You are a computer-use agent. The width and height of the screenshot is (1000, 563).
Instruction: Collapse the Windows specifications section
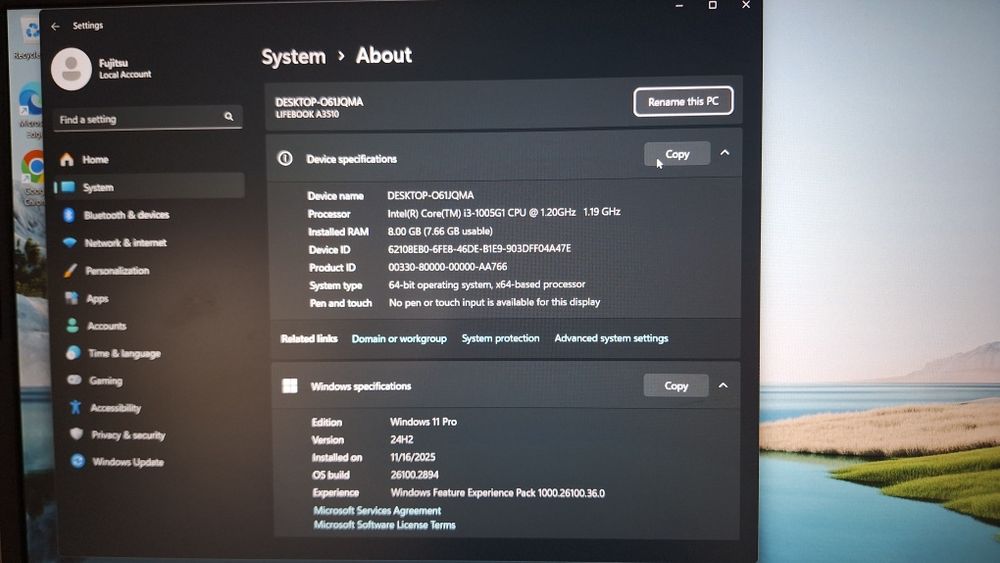723,385
